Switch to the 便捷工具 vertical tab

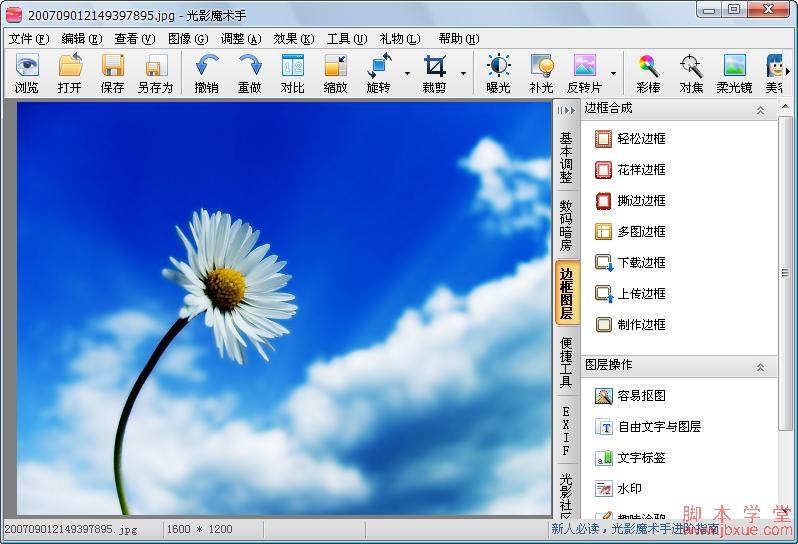click(x=566, y=362)
